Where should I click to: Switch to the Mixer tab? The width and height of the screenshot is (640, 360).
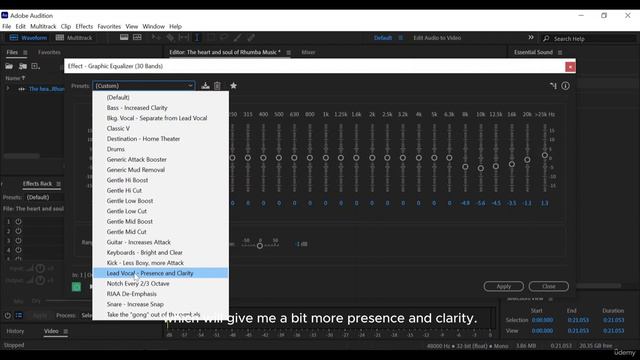308,52
